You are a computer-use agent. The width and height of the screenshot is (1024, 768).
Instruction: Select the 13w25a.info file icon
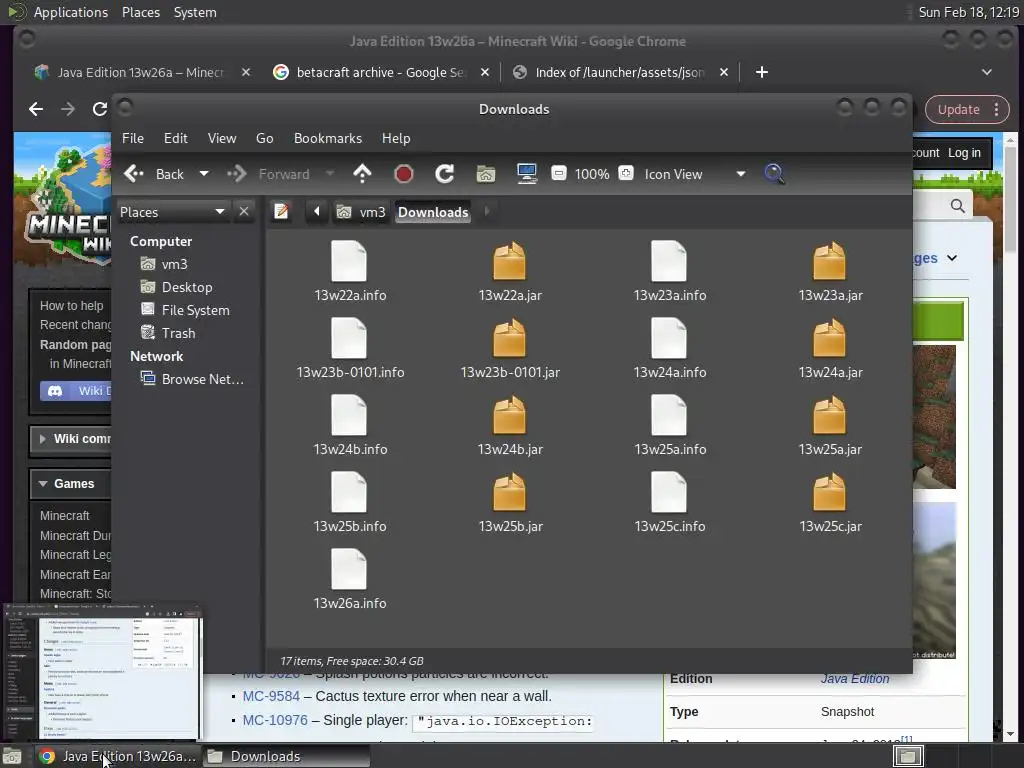pos(669,415)
